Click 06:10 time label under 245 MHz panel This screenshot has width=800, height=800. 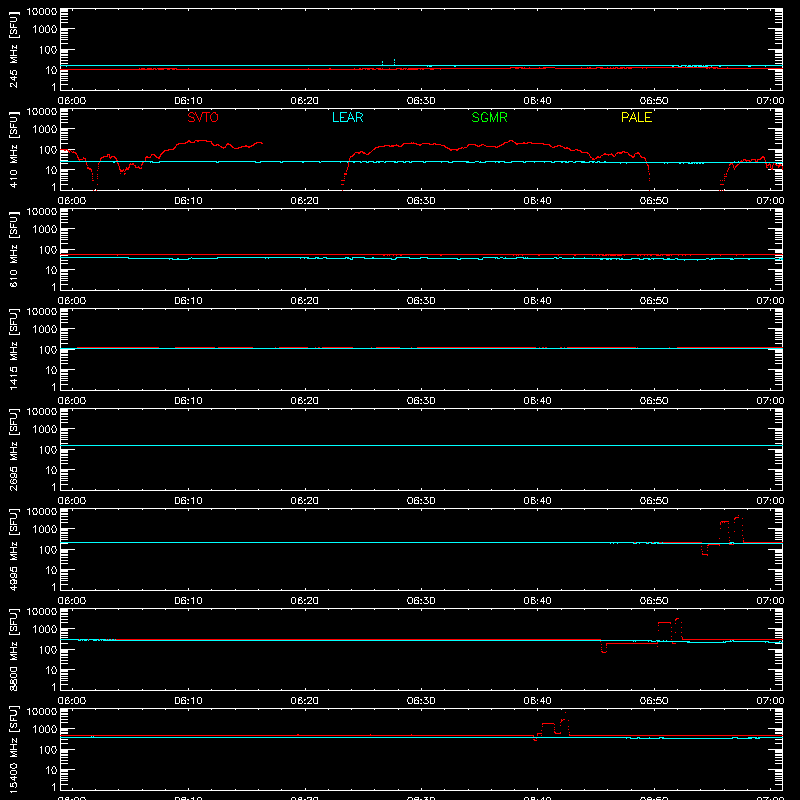coord(188,101)
